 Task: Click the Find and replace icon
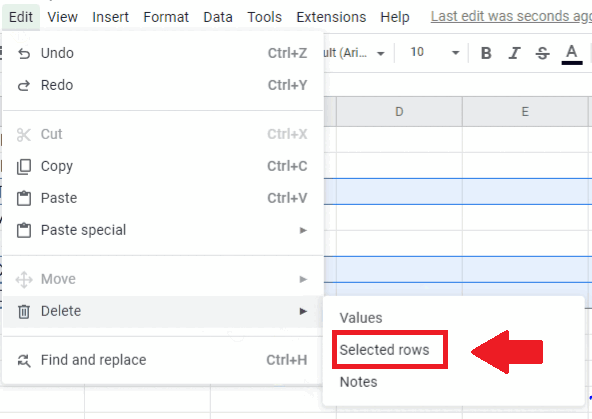[x=24, y=360]
